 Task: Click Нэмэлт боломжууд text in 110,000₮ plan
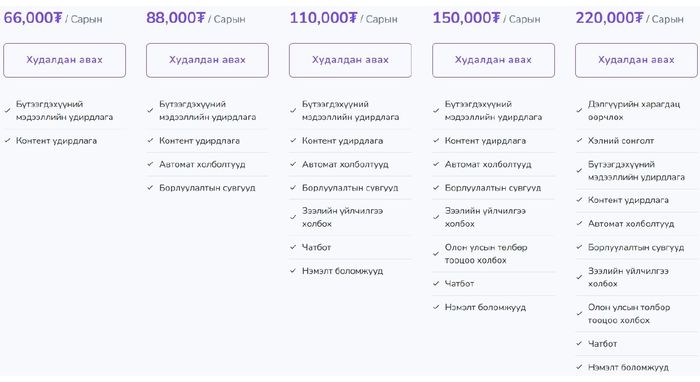pos(342,271)
